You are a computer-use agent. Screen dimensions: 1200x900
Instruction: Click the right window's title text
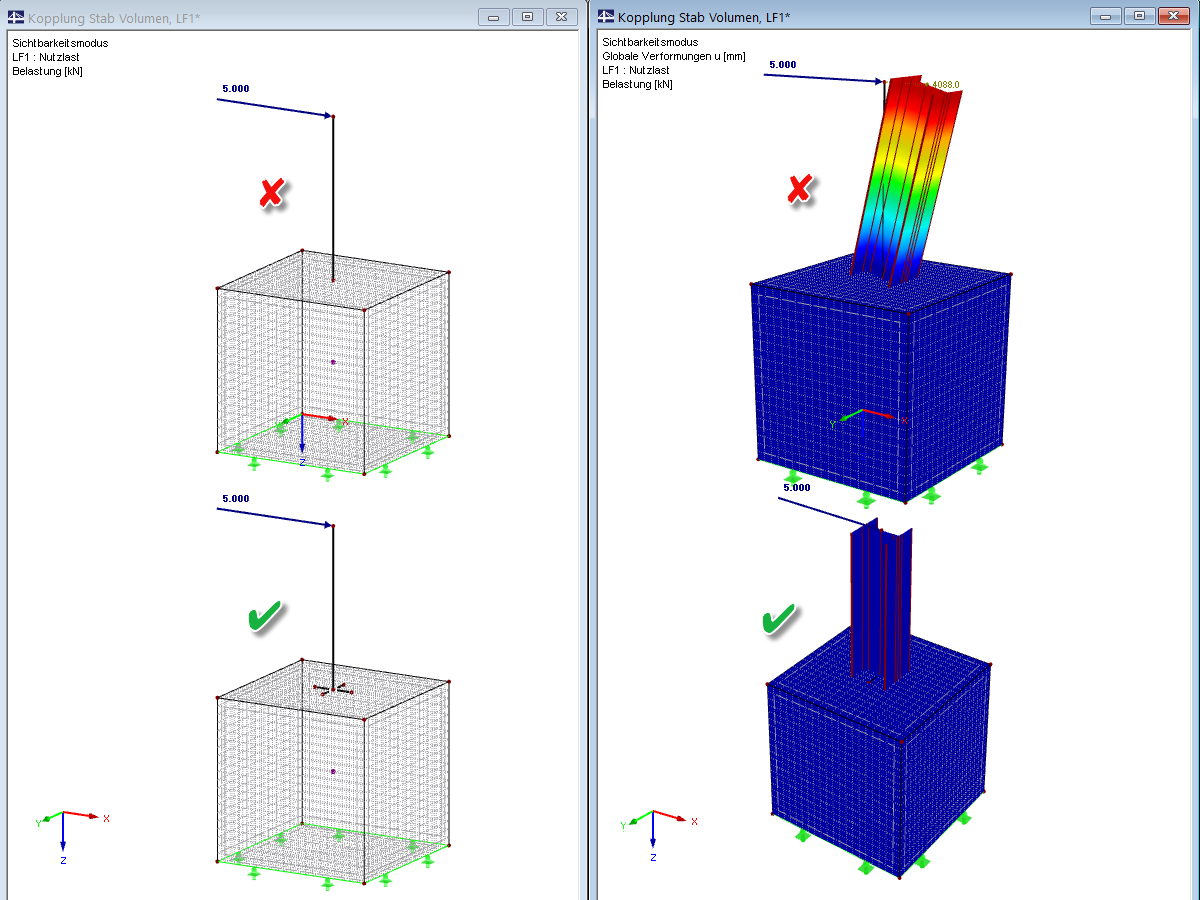(704, 18)
